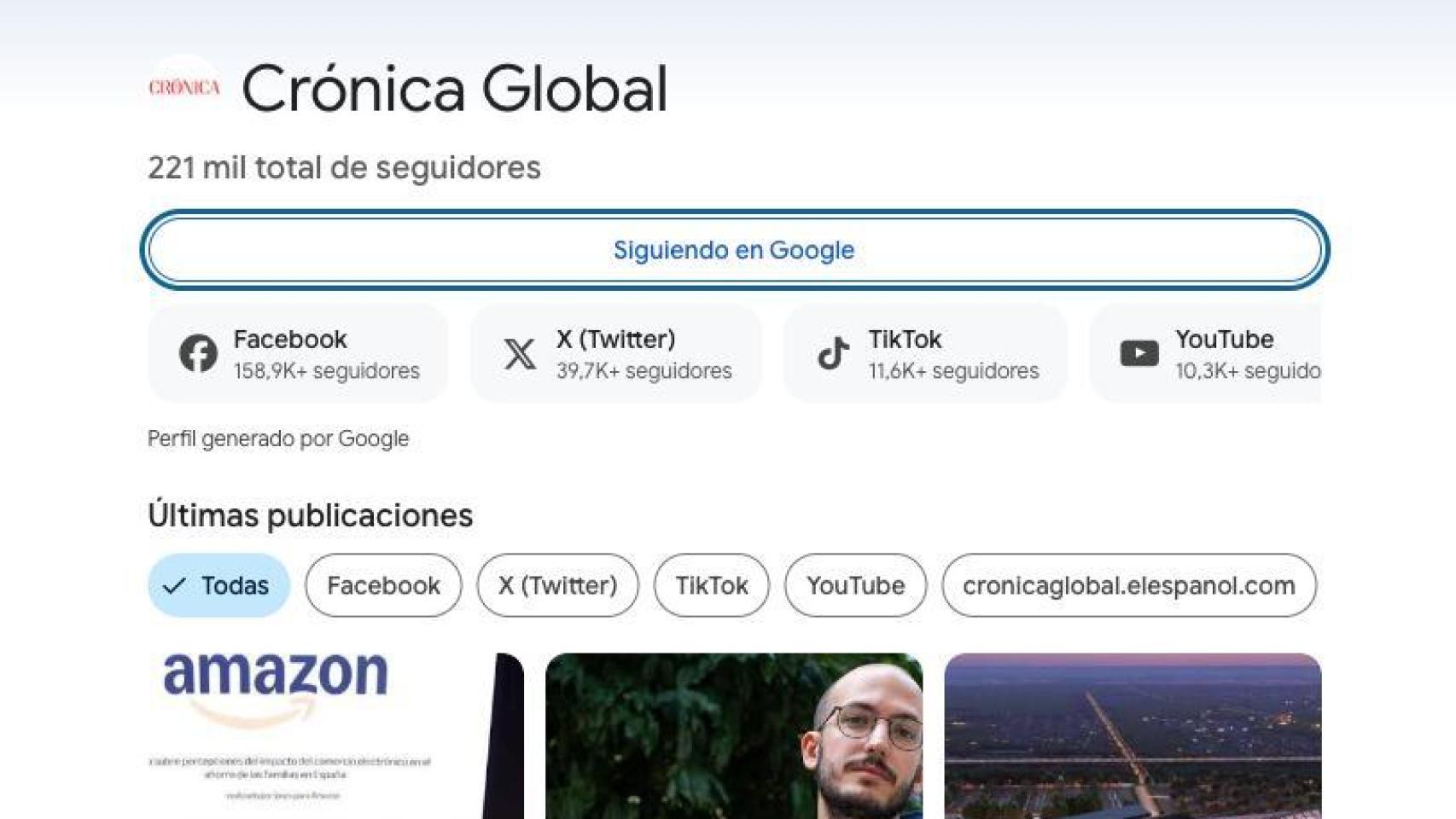The height and width of the screenshot is (819, 1456).
Task: Deselect the Todas filter chip
Action: coord(219,585)
